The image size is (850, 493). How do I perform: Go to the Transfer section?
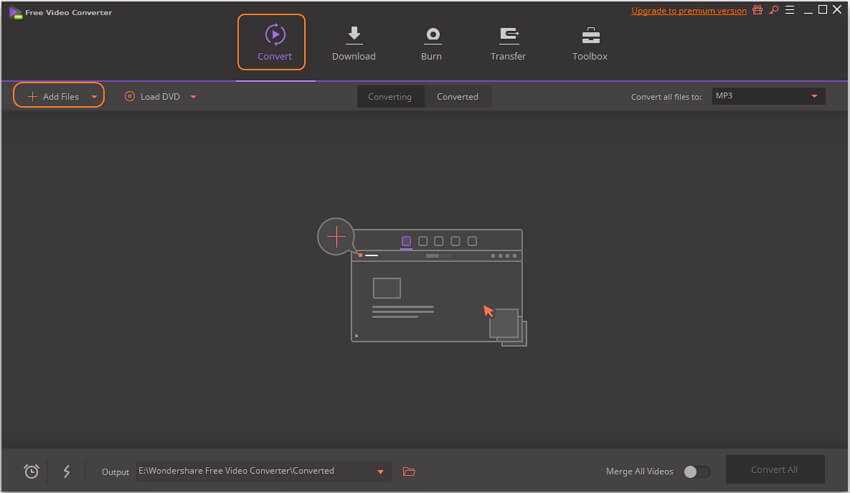pyautogui.click(x=508, y=44)
